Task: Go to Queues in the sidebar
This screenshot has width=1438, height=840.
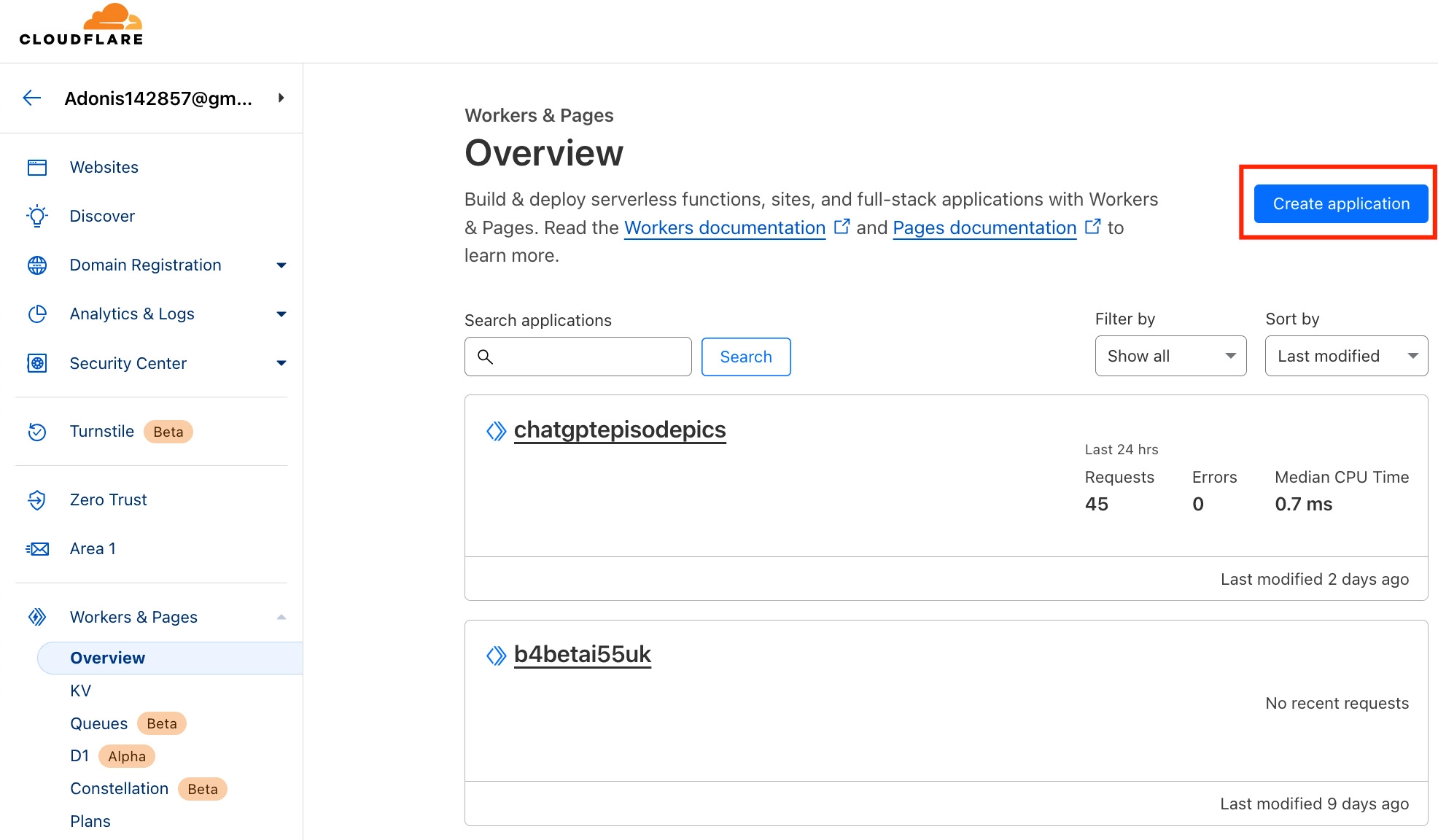Action: pyautogui.click(x=98, y=723)
